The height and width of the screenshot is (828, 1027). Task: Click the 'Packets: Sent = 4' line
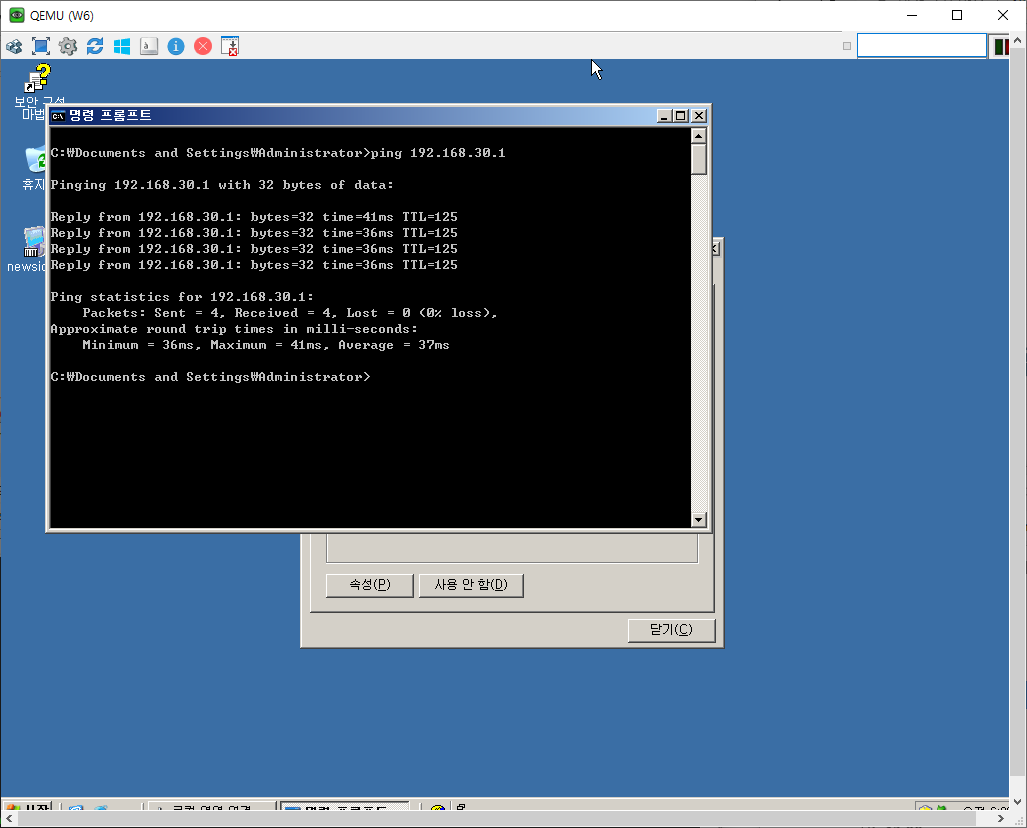(x=290, y=313)
